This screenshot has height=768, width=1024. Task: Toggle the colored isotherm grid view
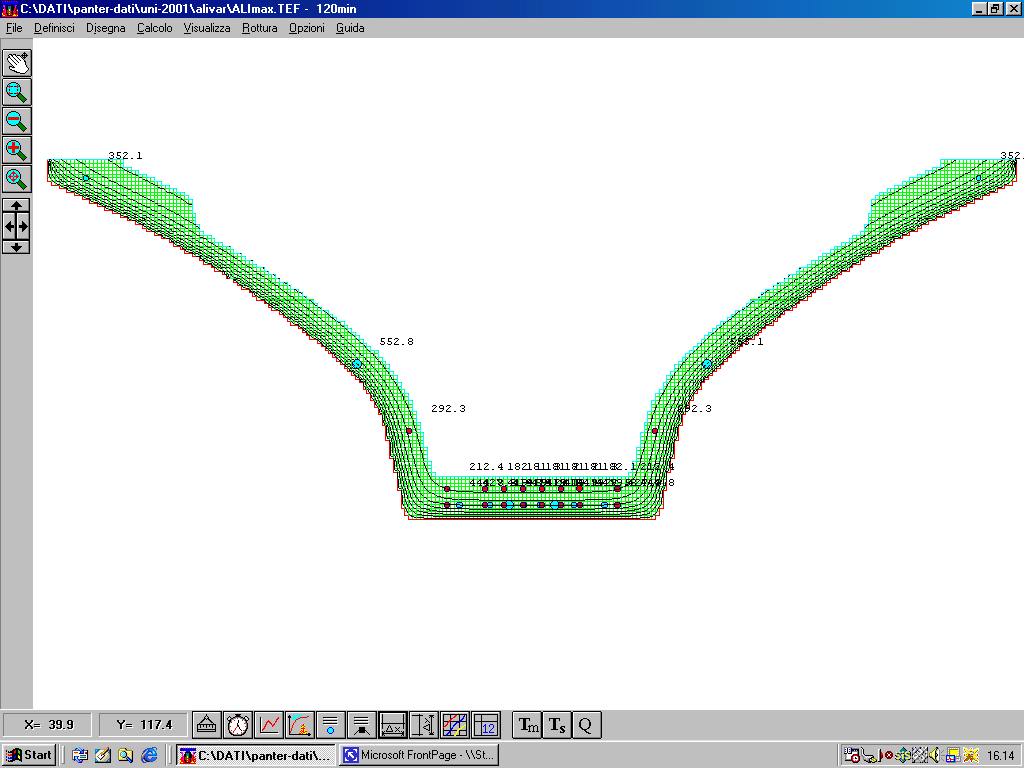point(455,724)
